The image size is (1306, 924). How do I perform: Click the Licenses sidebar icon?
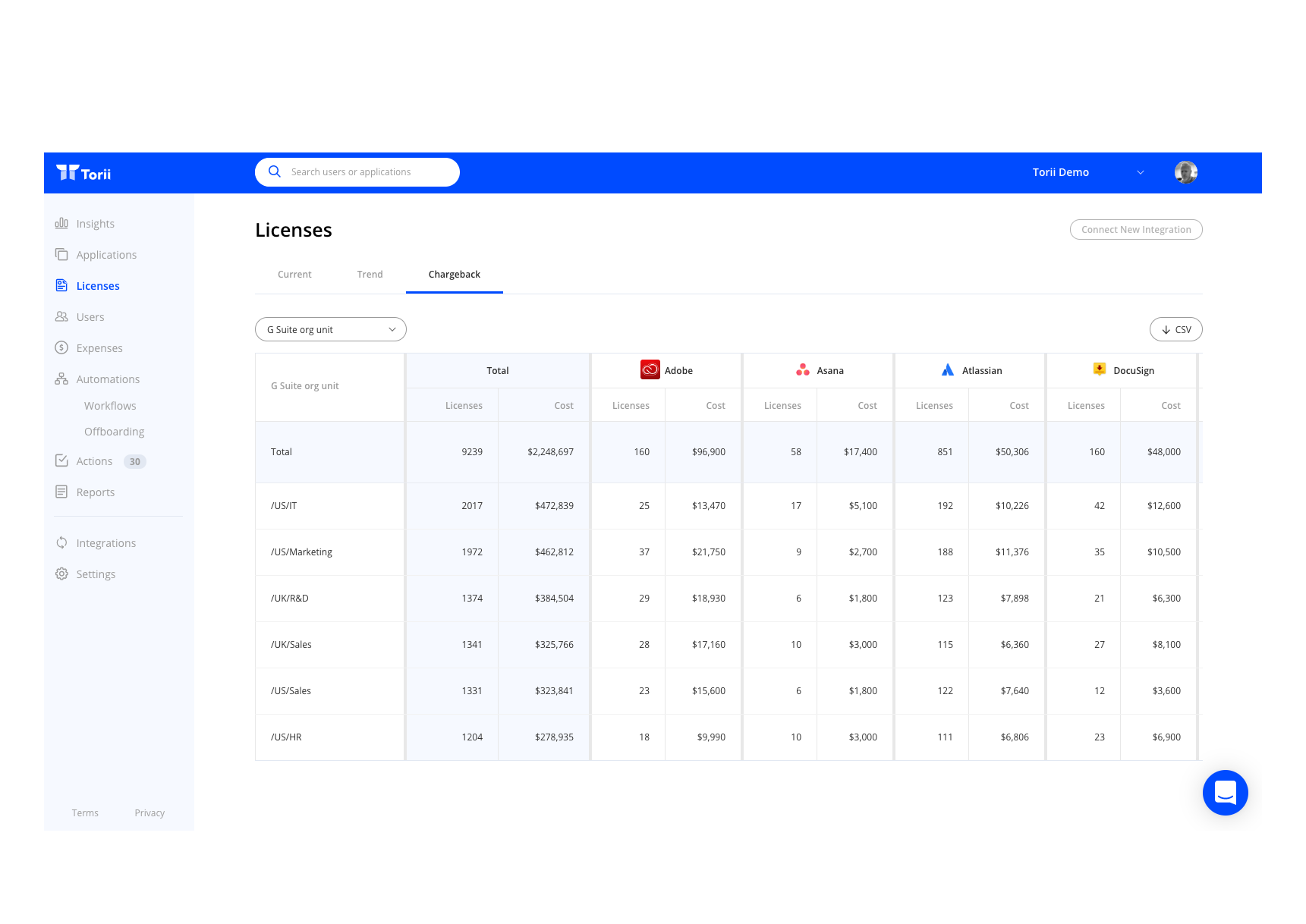tap(61, 285)
